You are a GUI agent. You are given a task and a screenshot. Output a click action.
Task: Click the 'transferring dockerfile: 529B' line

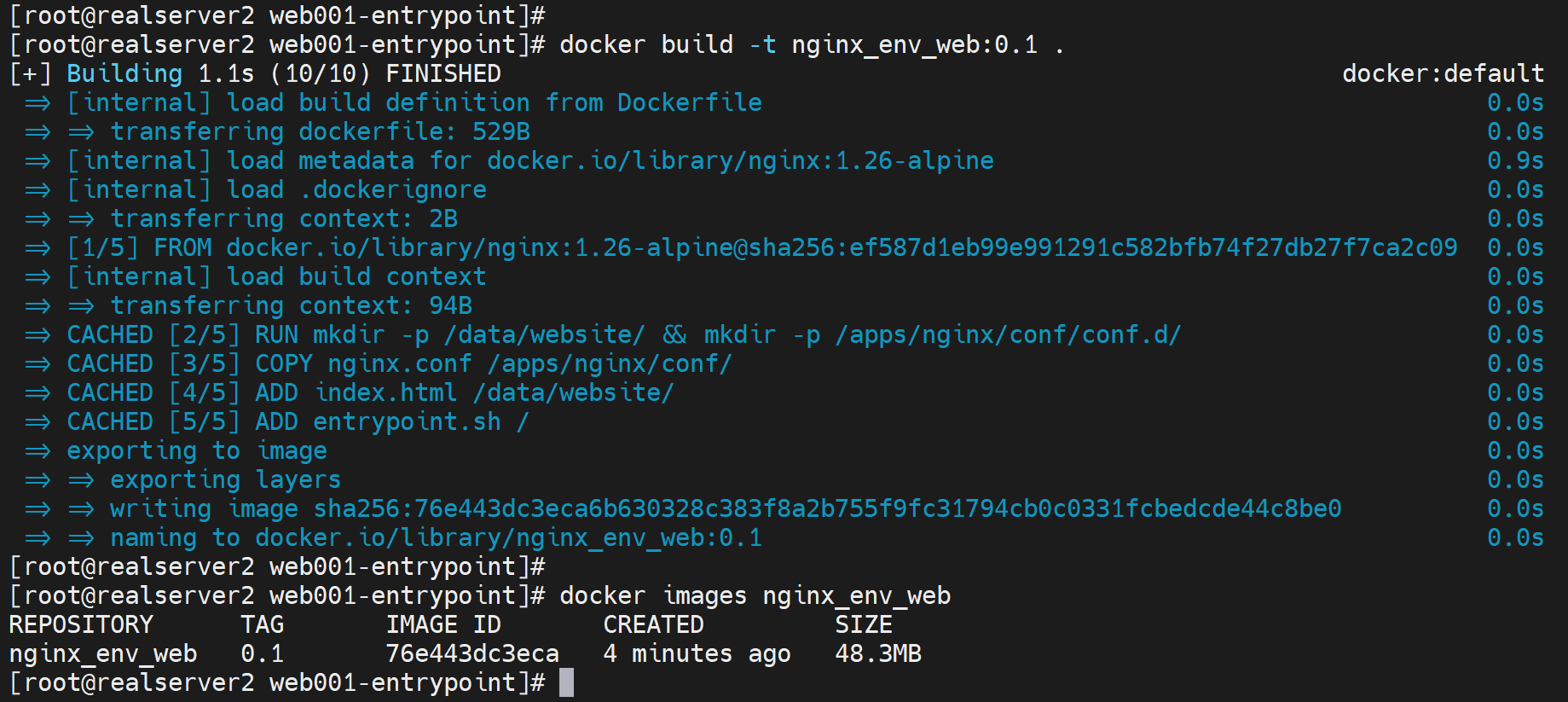tap(320, 131)
